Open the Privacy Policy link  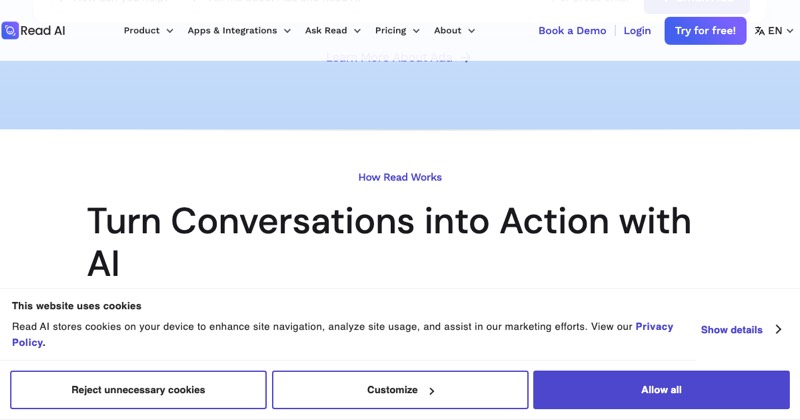654,327
